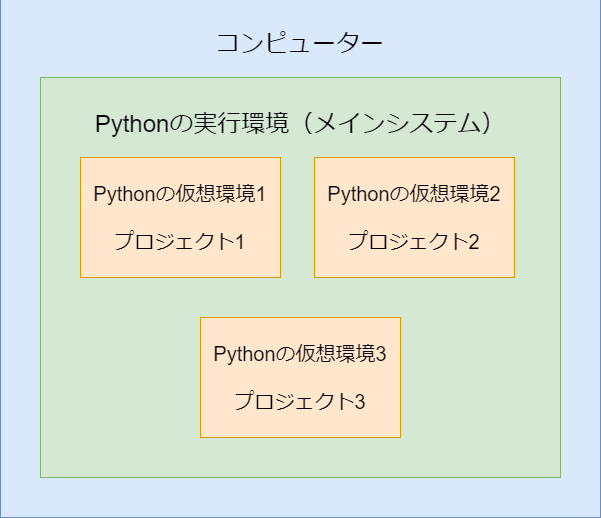Click the Pythonの仮想環境1 label

pos(180,194)
